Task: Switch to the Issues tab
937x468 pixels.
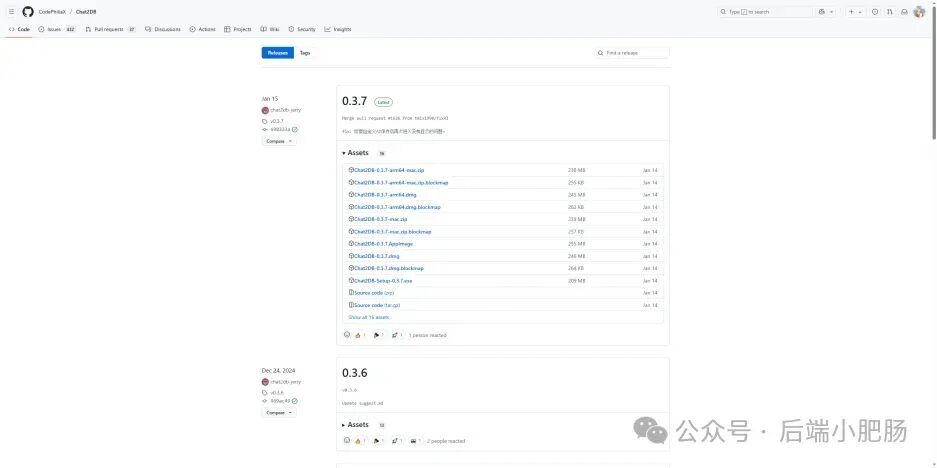Action: tap(57, 29)
